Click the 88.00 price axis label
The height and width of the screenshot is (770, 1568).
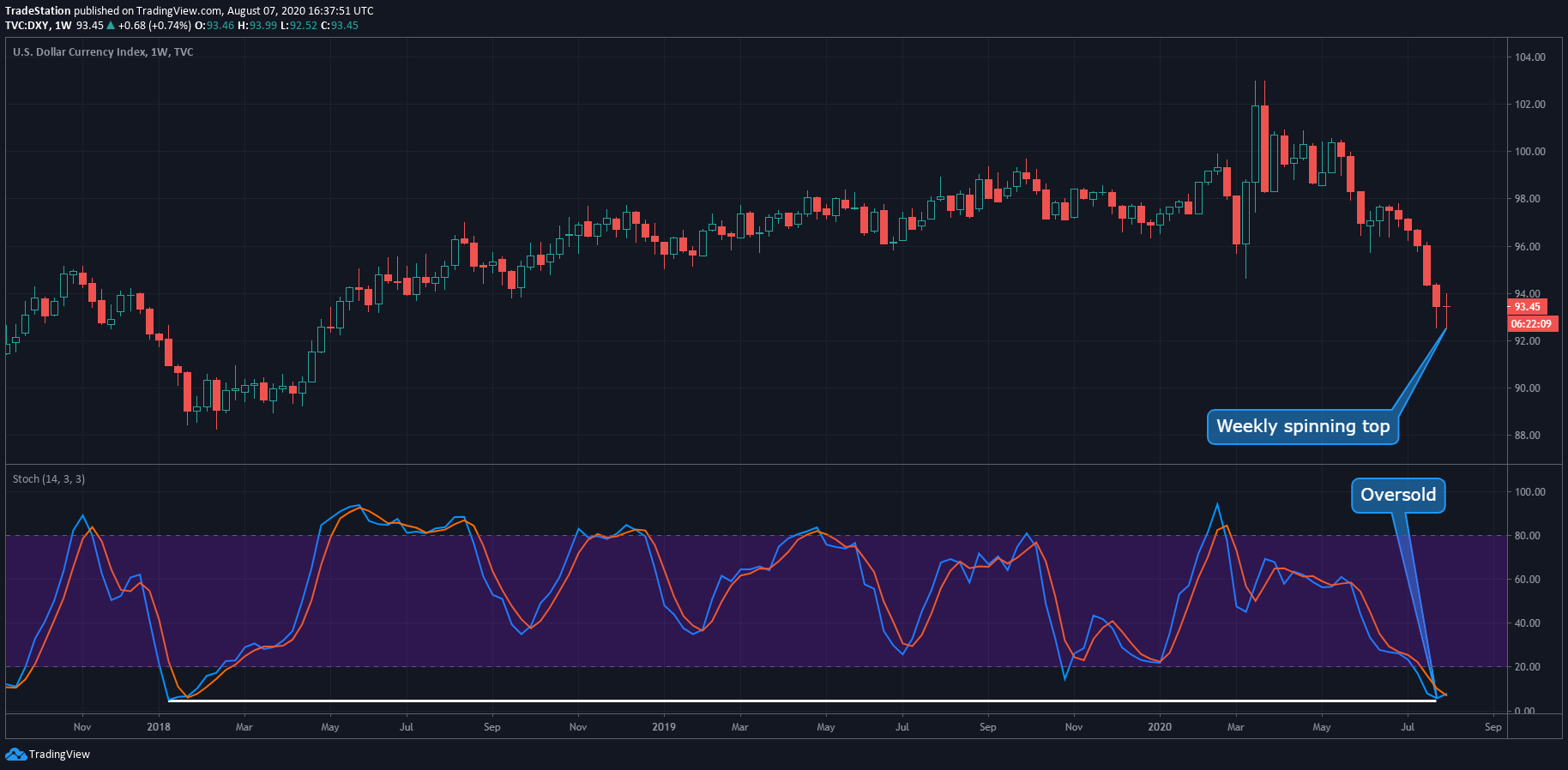1528,436
